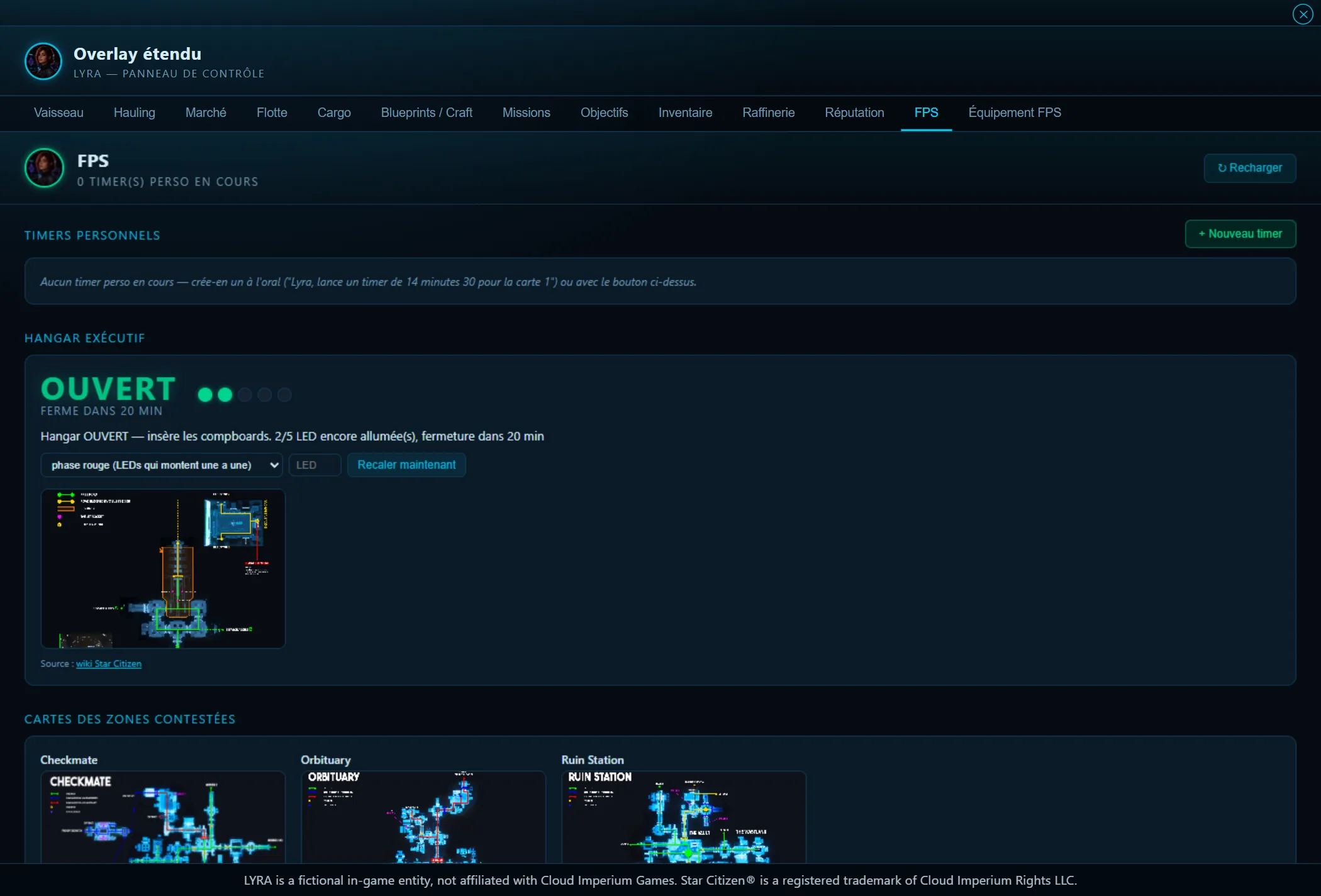The image size is (1321, 896).
Task: Follow the wiki Star Citizen source link
Action: [x=109, y=664]
